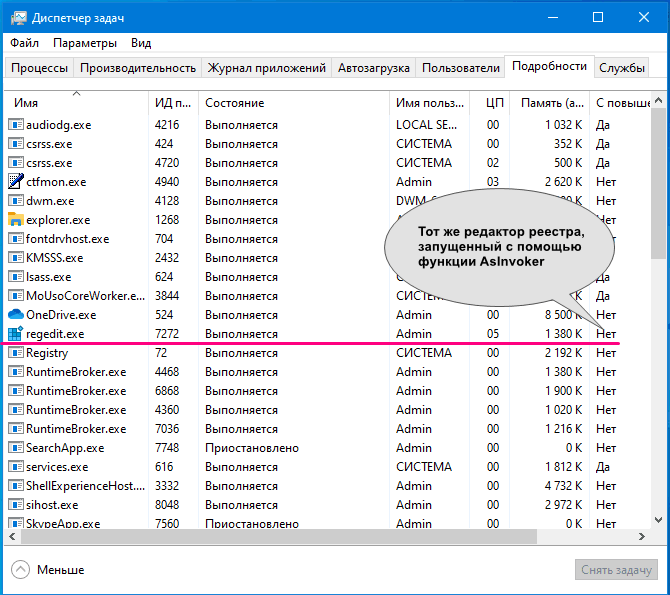Screen dimensions: 670x595
Task: Click memory value 4 732 K
Action: [563, 486]
